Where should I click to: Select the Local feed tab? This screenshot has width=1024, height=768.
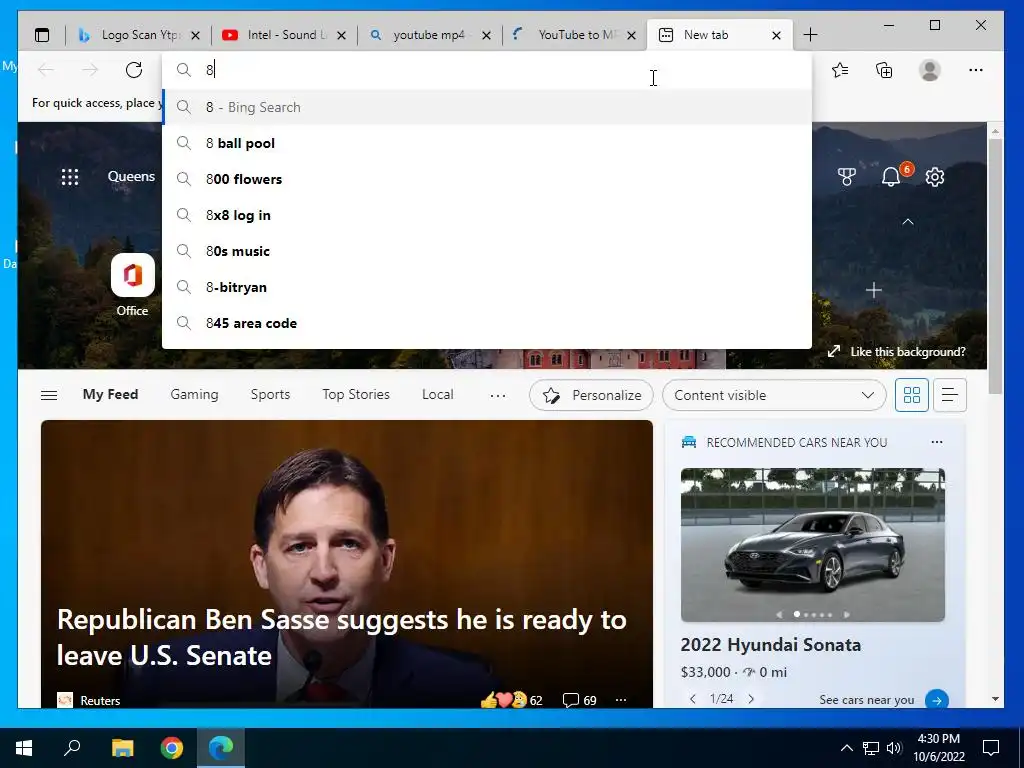(x=438, y=394)
